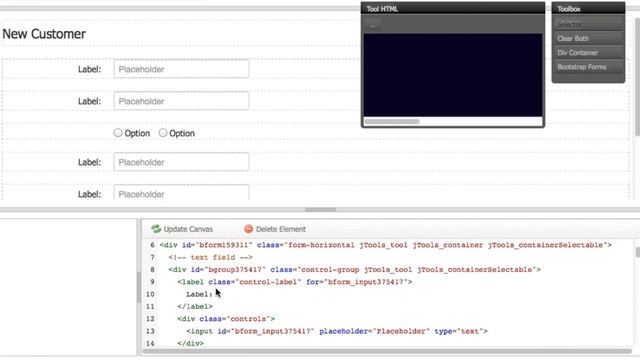The height and width of the screenshot is (360, 640).
Task: Click line number 13 in the gutter
Action: (x=150, y=331)
